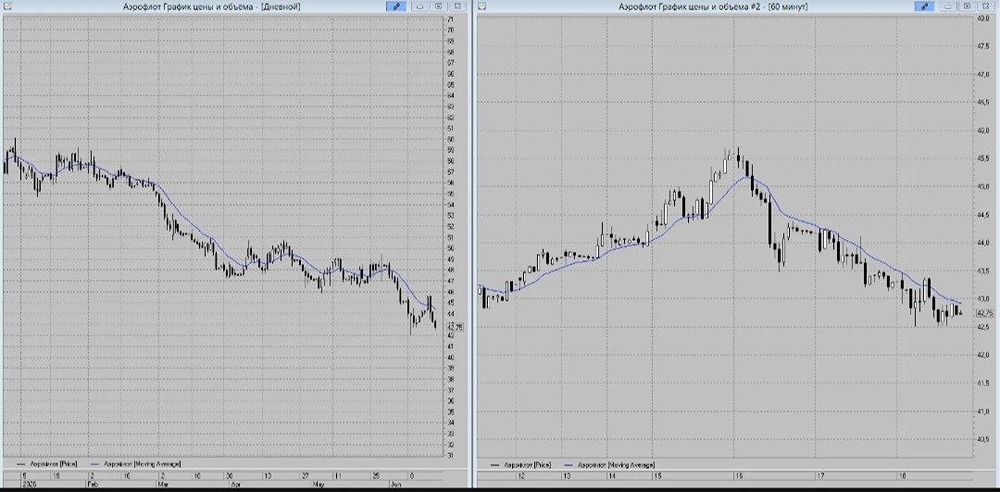
Task: Click the day 14 label on the 60-minute time axis
Action: pyautogui.click(x=612, y=476)
